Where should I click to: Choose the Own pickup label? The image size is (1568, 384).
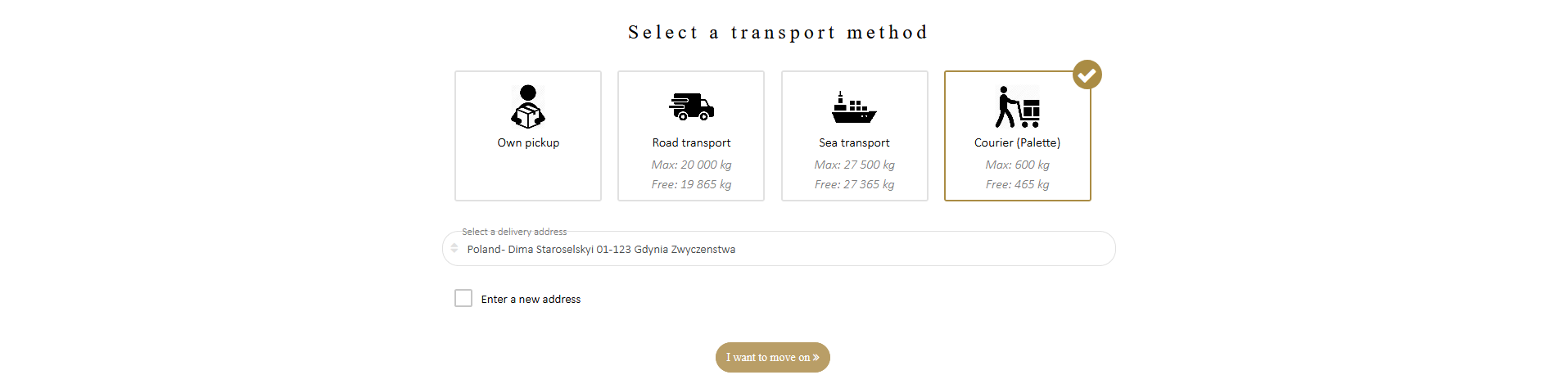click(x=528, y=142)
